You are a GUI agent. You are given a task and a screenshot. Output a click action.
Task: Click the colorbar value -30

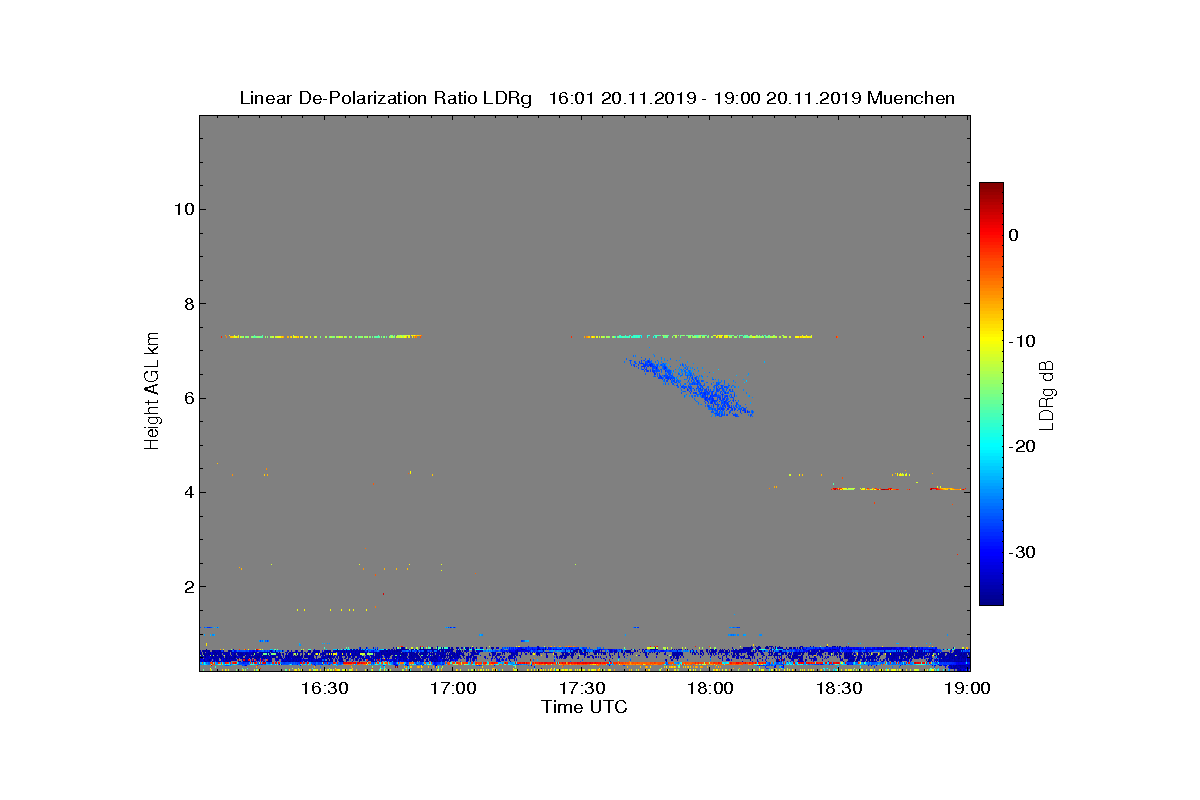pyautogui.click(x=1021, y=552)
